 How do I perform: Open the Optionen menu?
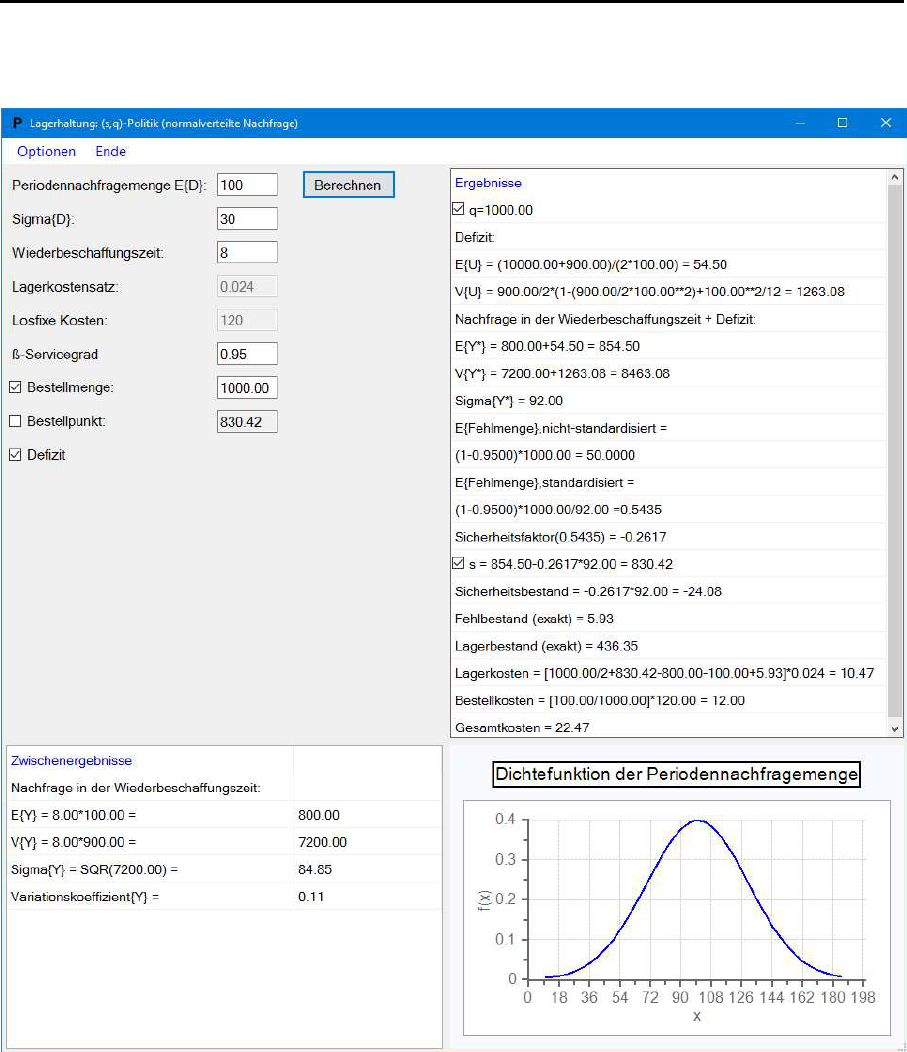46,152
